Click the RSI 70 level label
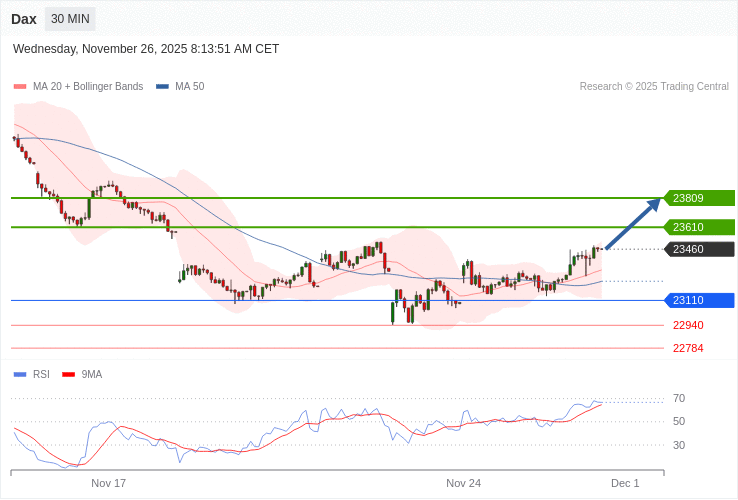The image size is (738, 500). pos(679,398)
